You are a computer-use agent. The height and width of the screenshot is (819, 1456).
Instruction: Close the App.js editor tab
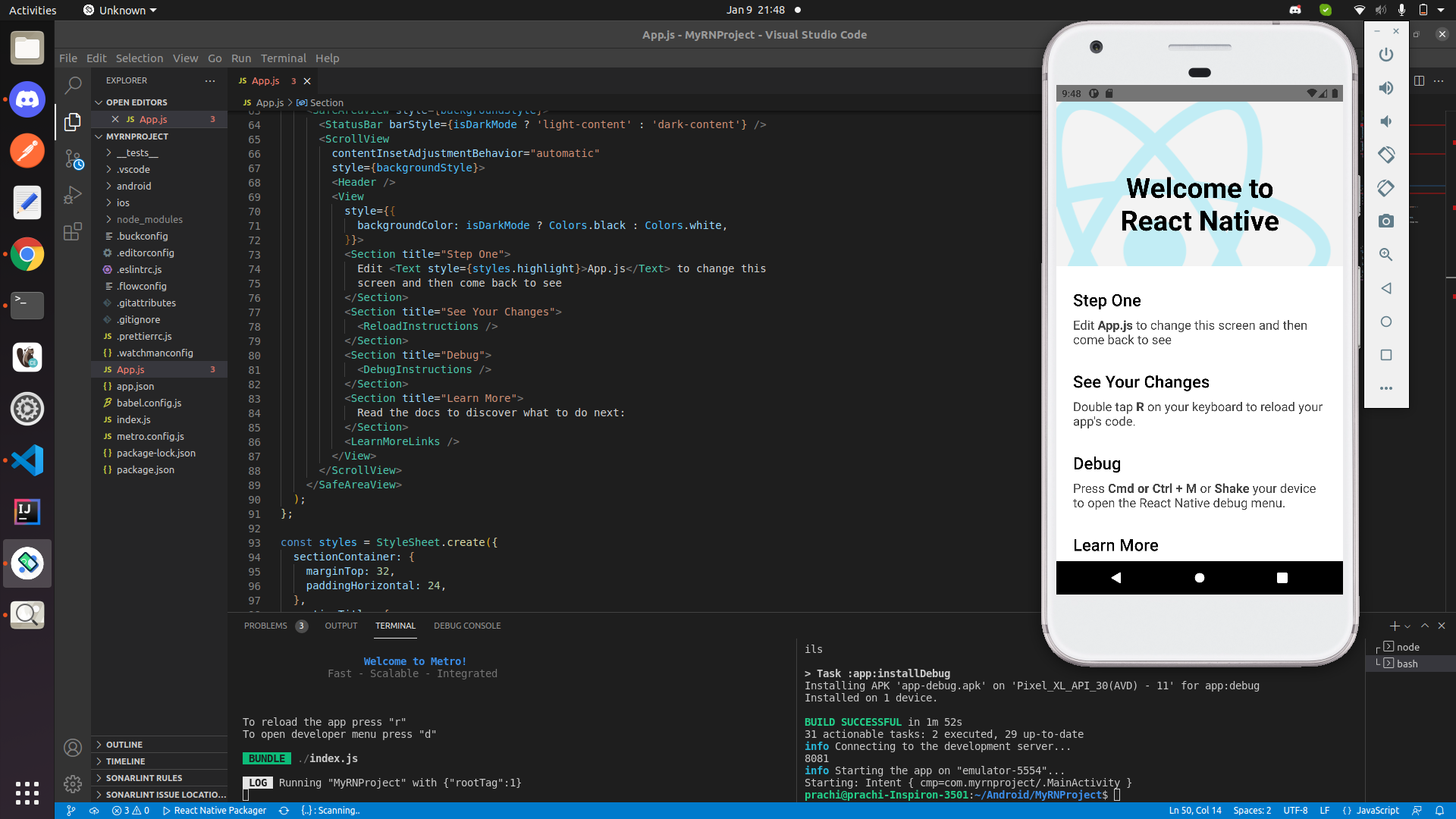coord(307,81)
